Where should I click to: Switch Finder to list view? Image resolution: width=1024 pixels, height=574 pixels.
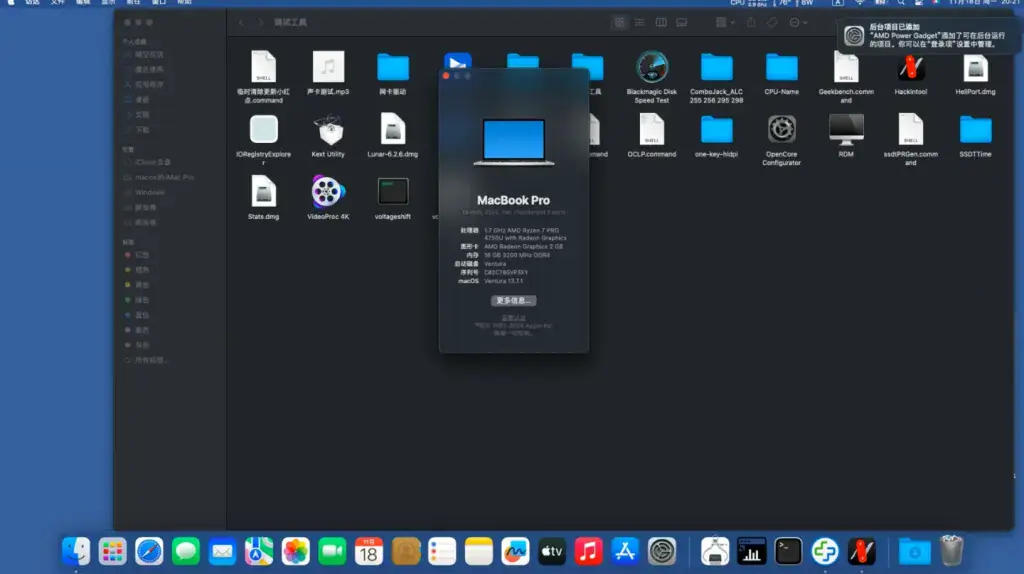click(639, 22)
